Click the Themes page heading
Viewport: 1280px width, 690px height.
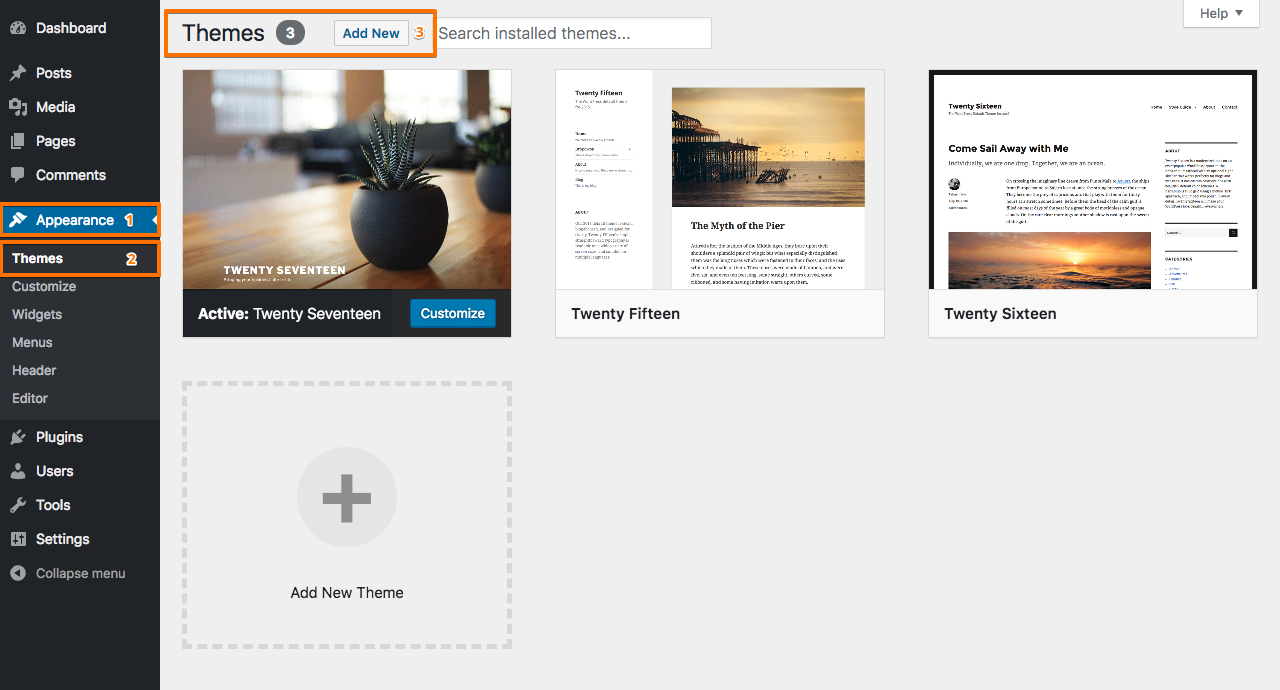(223, 33)
